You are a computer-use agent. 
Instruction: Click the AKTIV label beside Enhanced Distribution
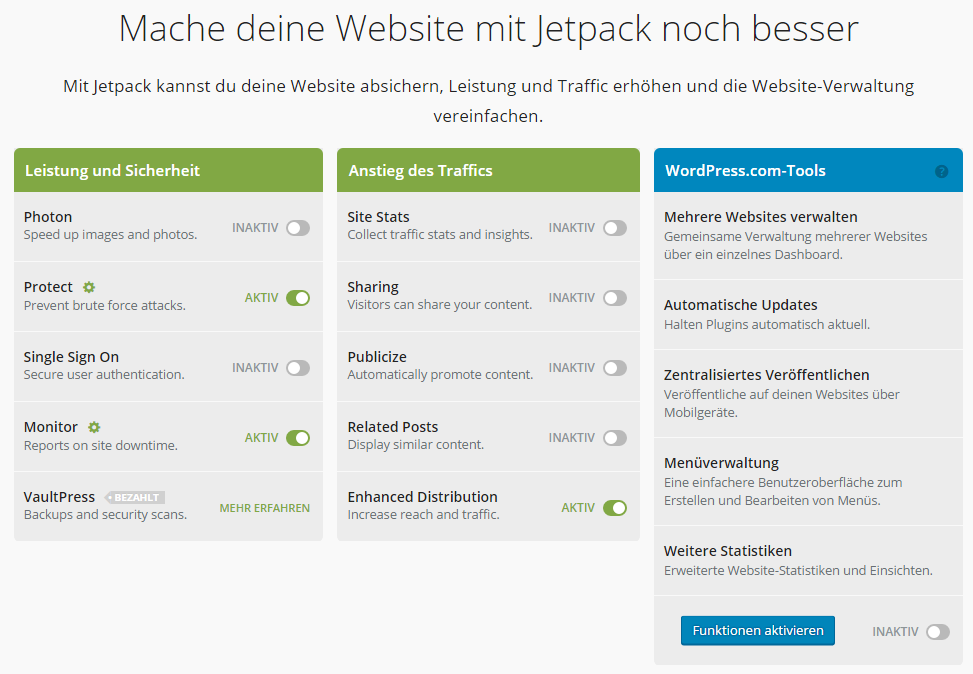pyautogui.click(x=578, y=508)
